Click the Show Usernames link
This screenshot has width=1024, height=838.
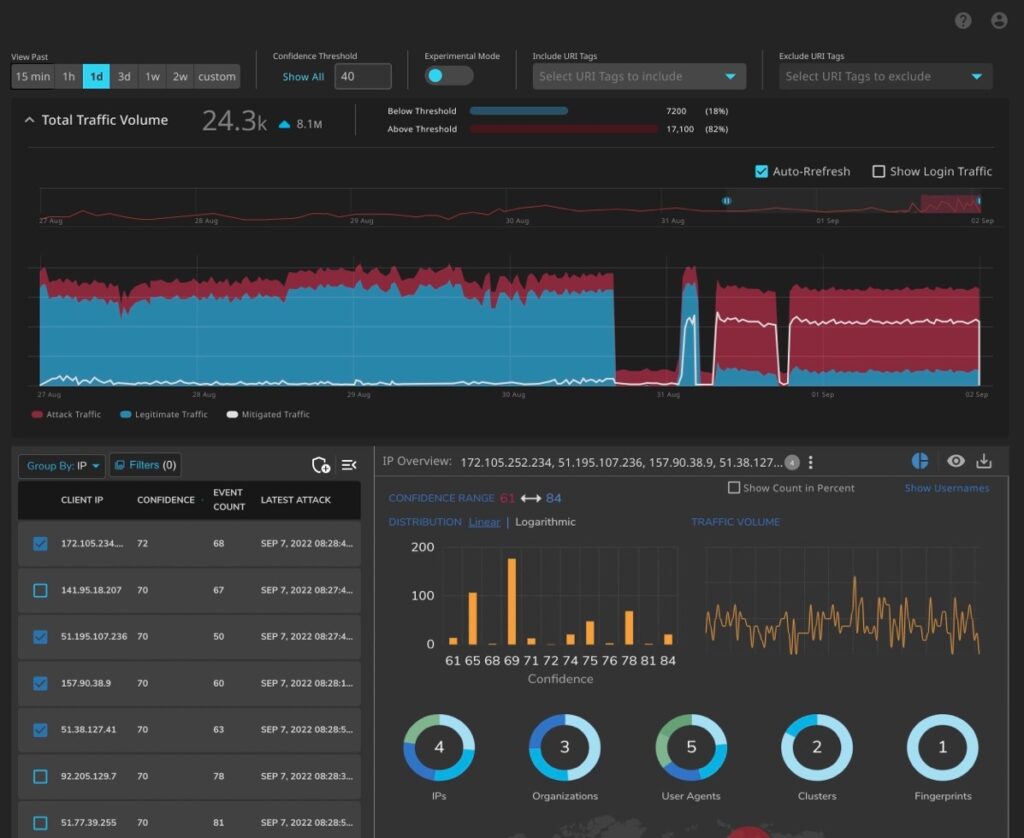coord(946,488)
